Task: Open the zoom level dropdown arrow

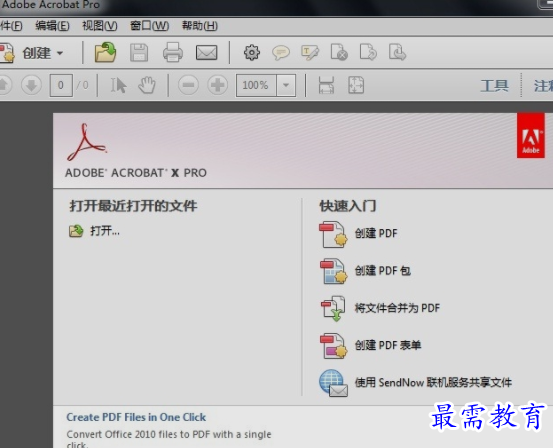Action: [x=286, y=85]
